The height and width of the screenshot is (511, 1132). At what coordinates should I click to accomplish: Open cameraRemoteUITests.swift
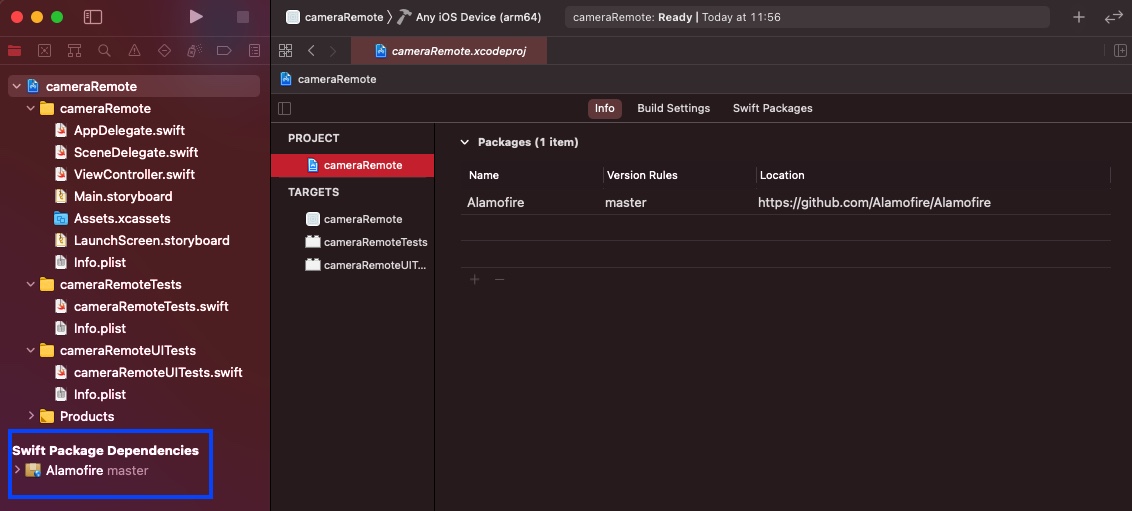tap(158, 372)
